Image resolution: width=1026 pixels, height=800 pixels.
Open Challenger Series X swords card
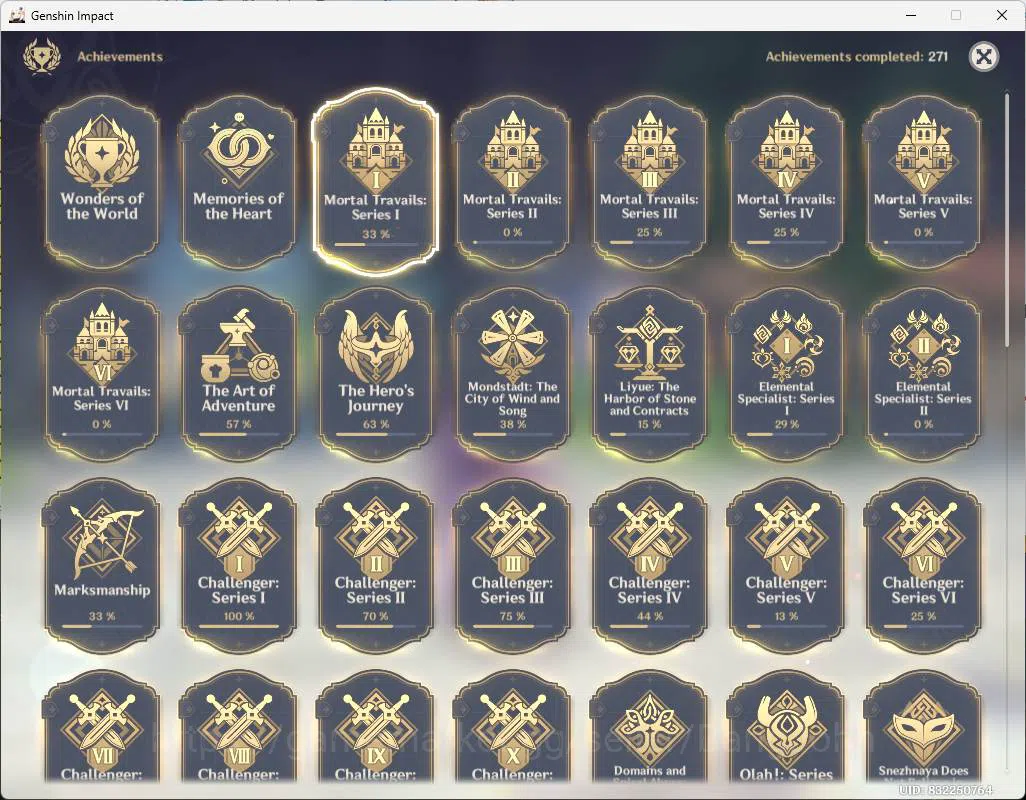coord(512,727)
